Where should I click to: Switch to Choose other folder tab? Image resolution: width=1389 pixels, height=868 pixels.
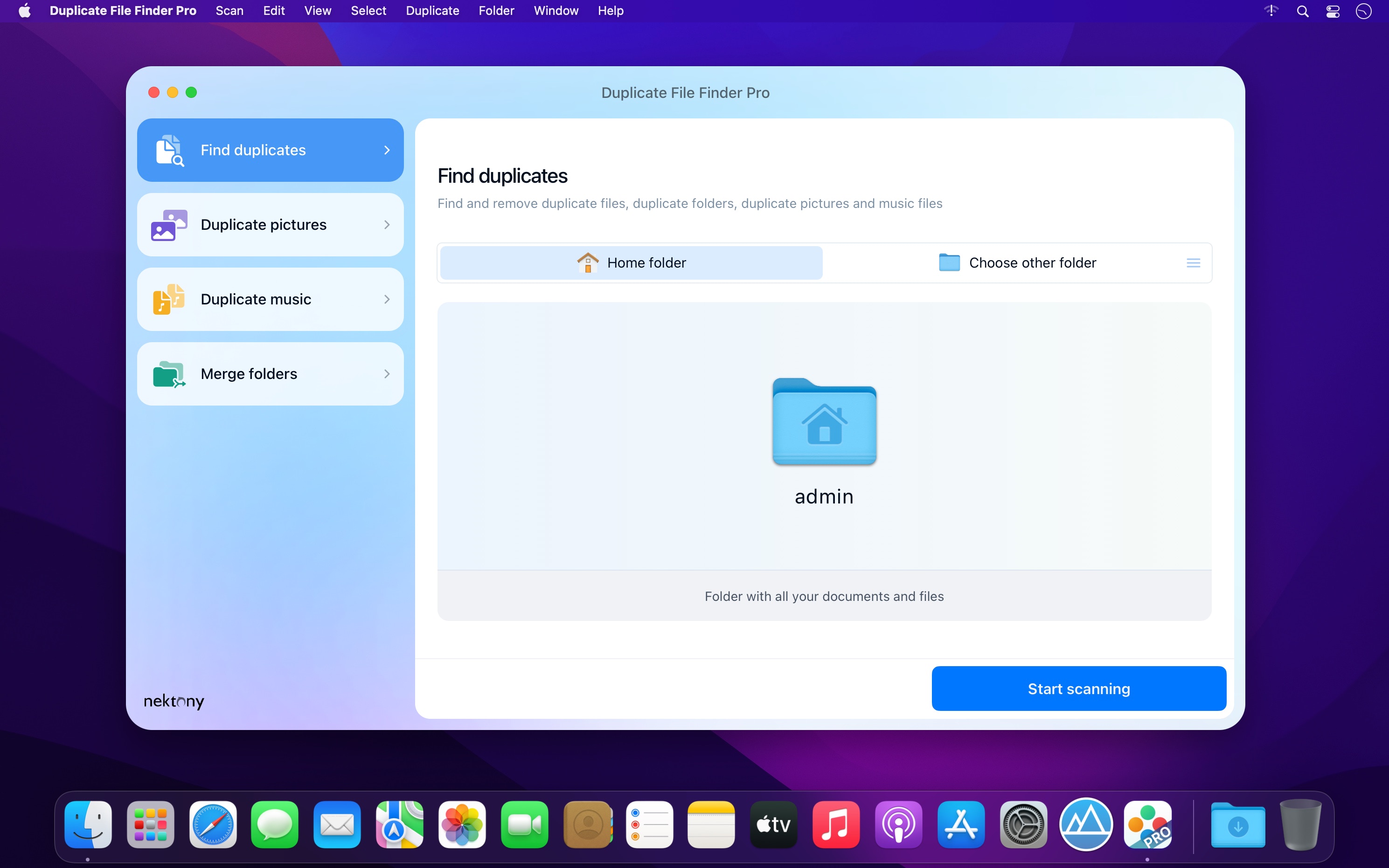[1017, 263]
